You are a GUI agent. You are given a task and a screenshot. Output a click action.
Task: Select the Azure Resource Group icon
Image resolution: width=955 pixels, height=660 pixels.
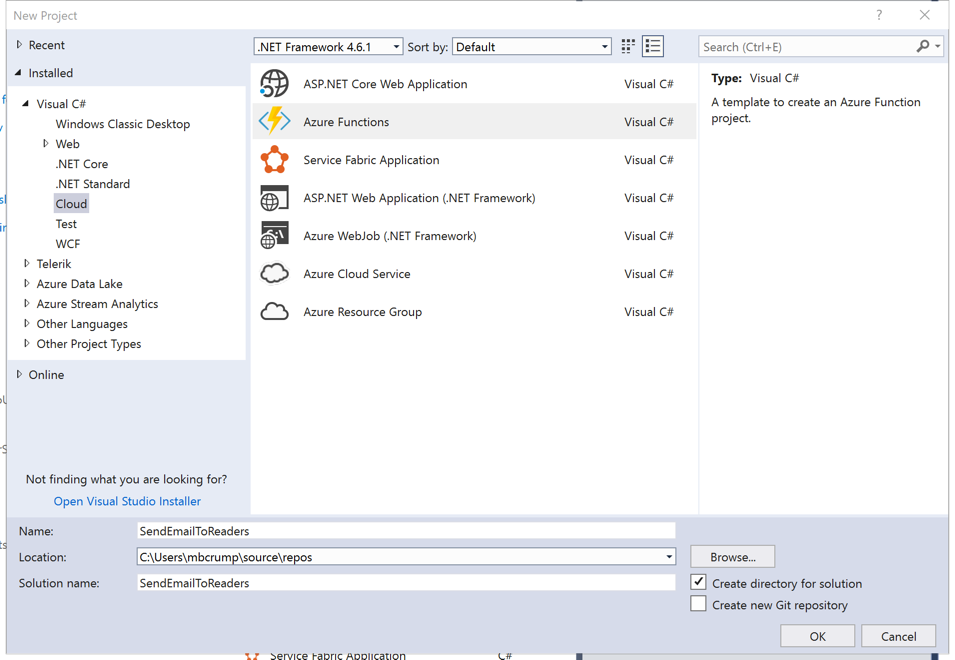[274, 312]
